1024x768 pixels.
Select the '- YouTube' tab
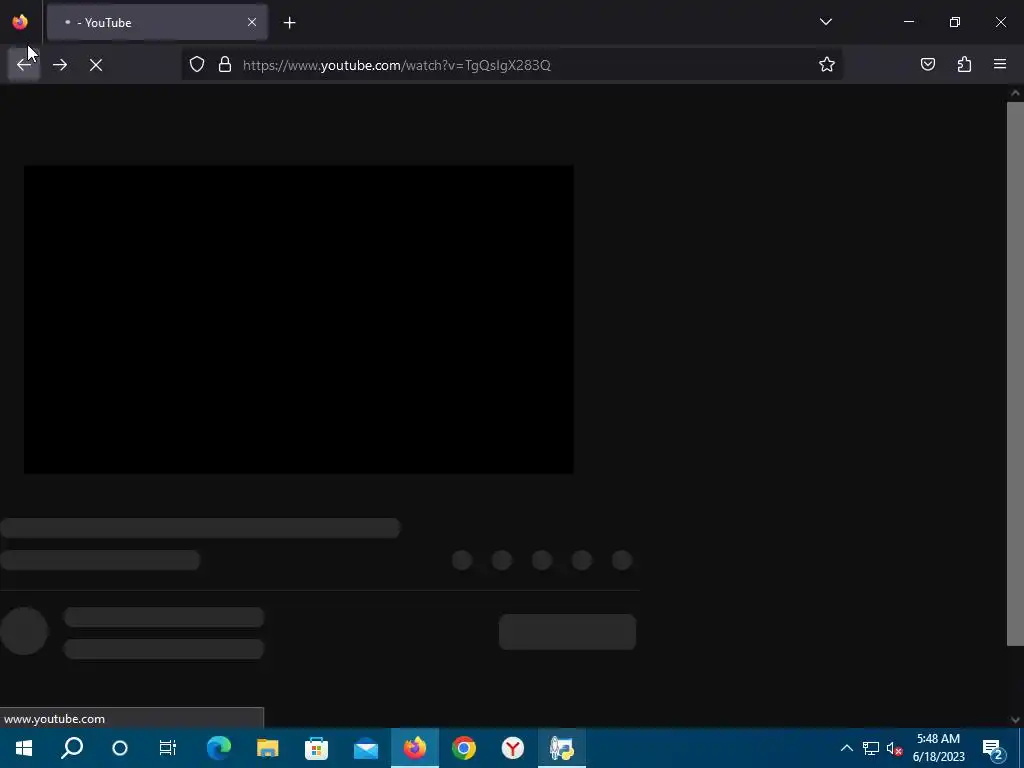(x=157, y=22)
